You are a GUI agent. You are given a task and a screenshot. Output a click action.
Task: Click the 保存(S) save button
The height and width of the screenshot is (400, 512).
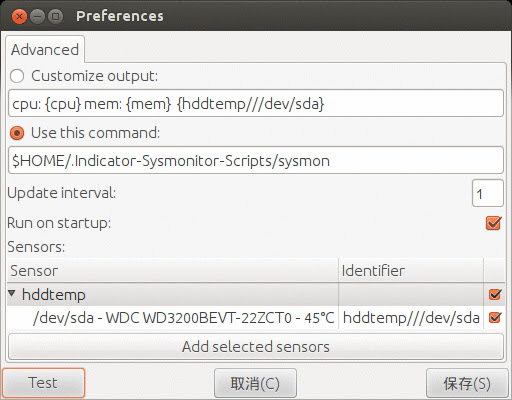pyautogui.click(x=467, y=383)
